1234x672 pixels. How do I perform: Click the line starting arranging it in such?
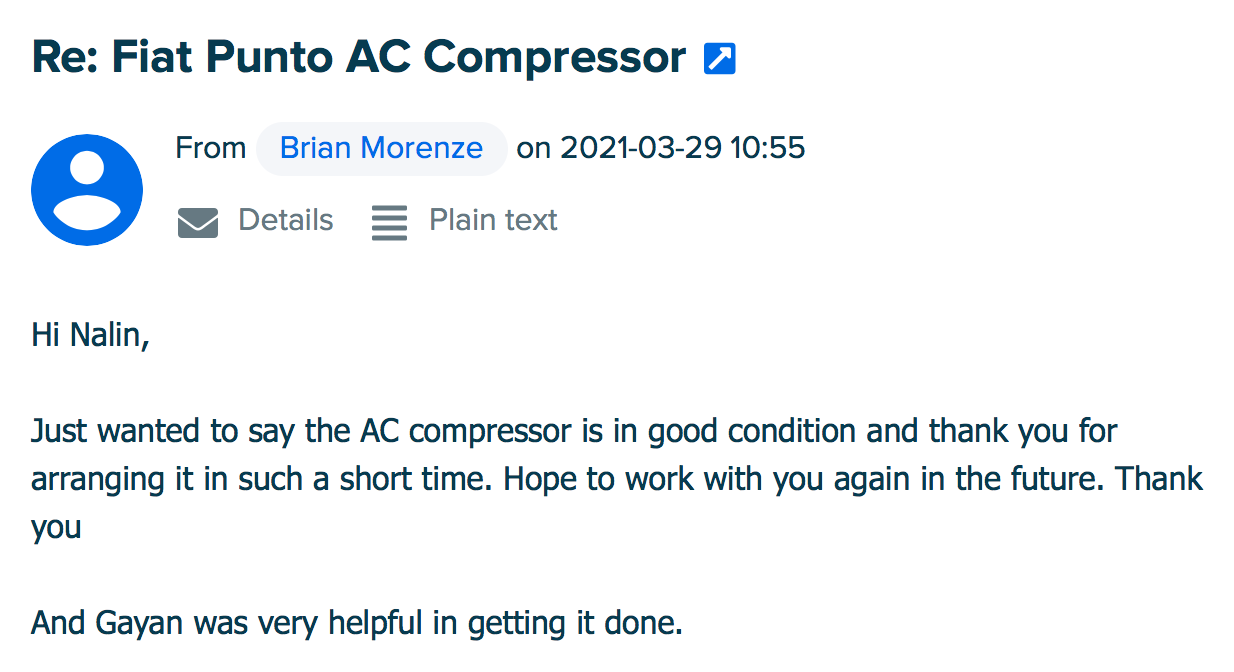pos(617,479)
